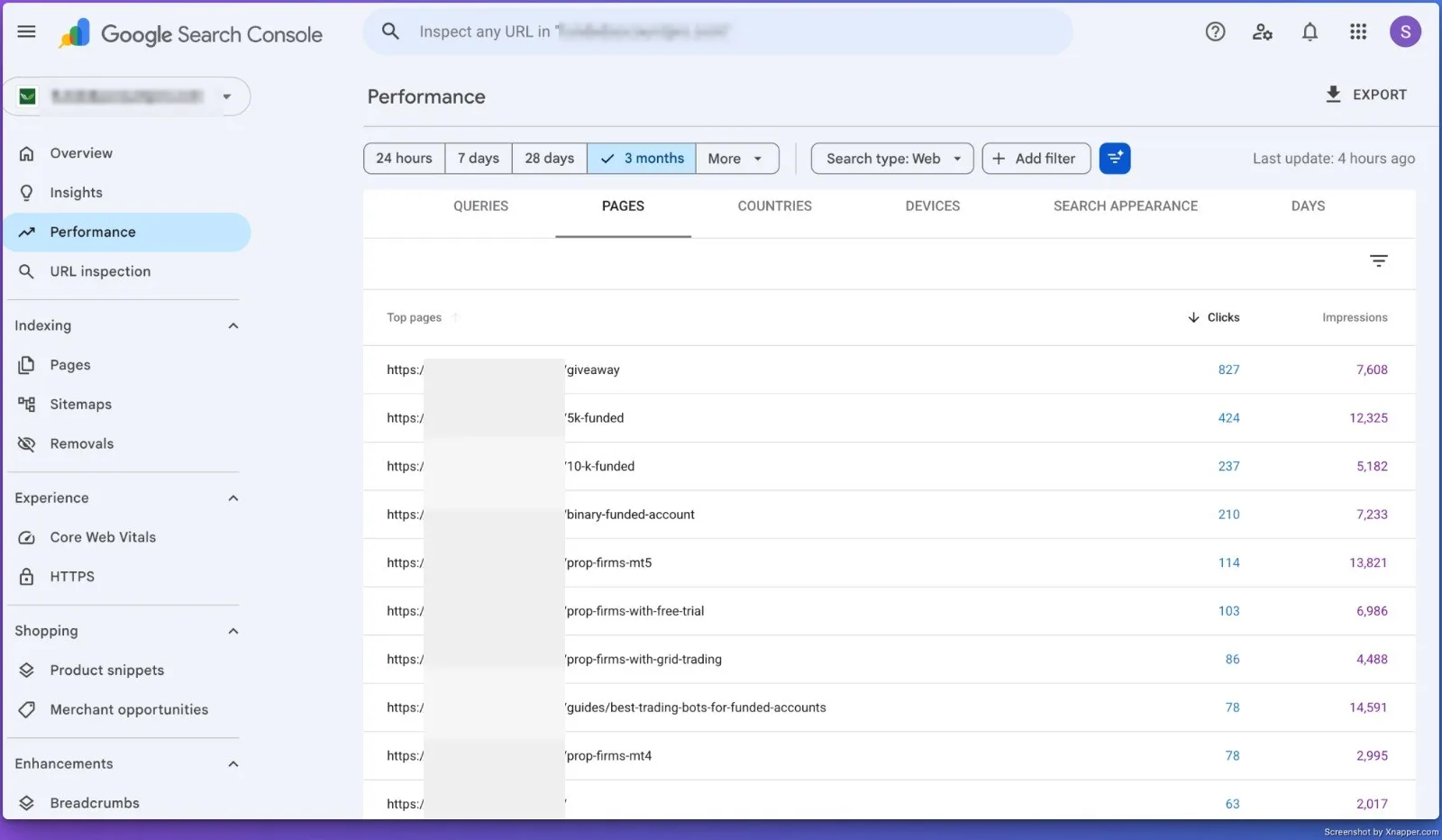Open the binary-funded-account page row
This screenshot has width=1442, height=840.
[x=889, y=515]
